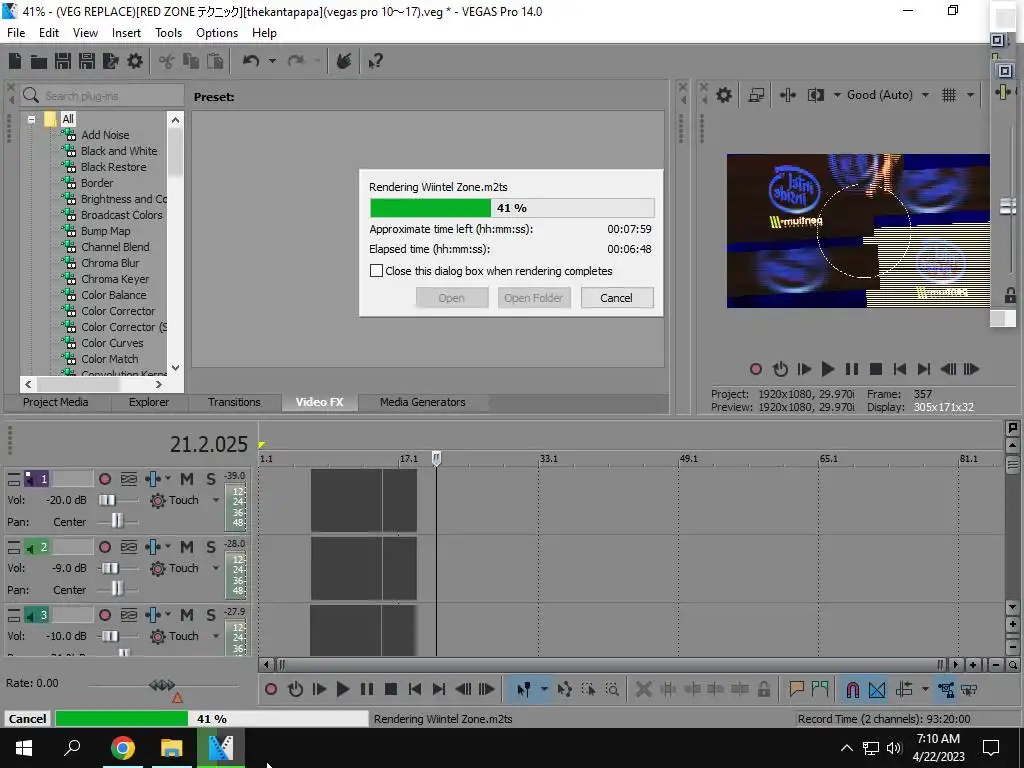The width and height of the screenshot is (1024, 768).
Task: Click Stop button under video preview
Action: point(876,369)
